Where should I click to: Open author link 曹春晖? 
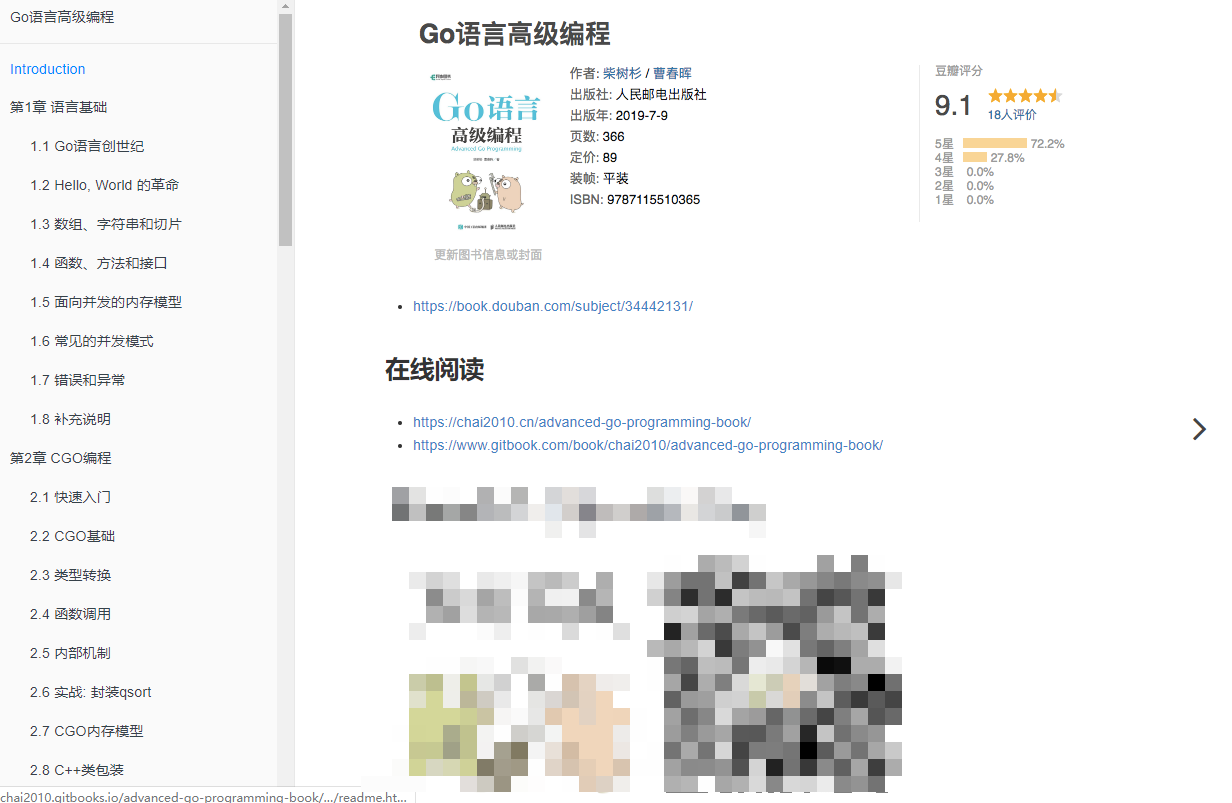point(670,72)
